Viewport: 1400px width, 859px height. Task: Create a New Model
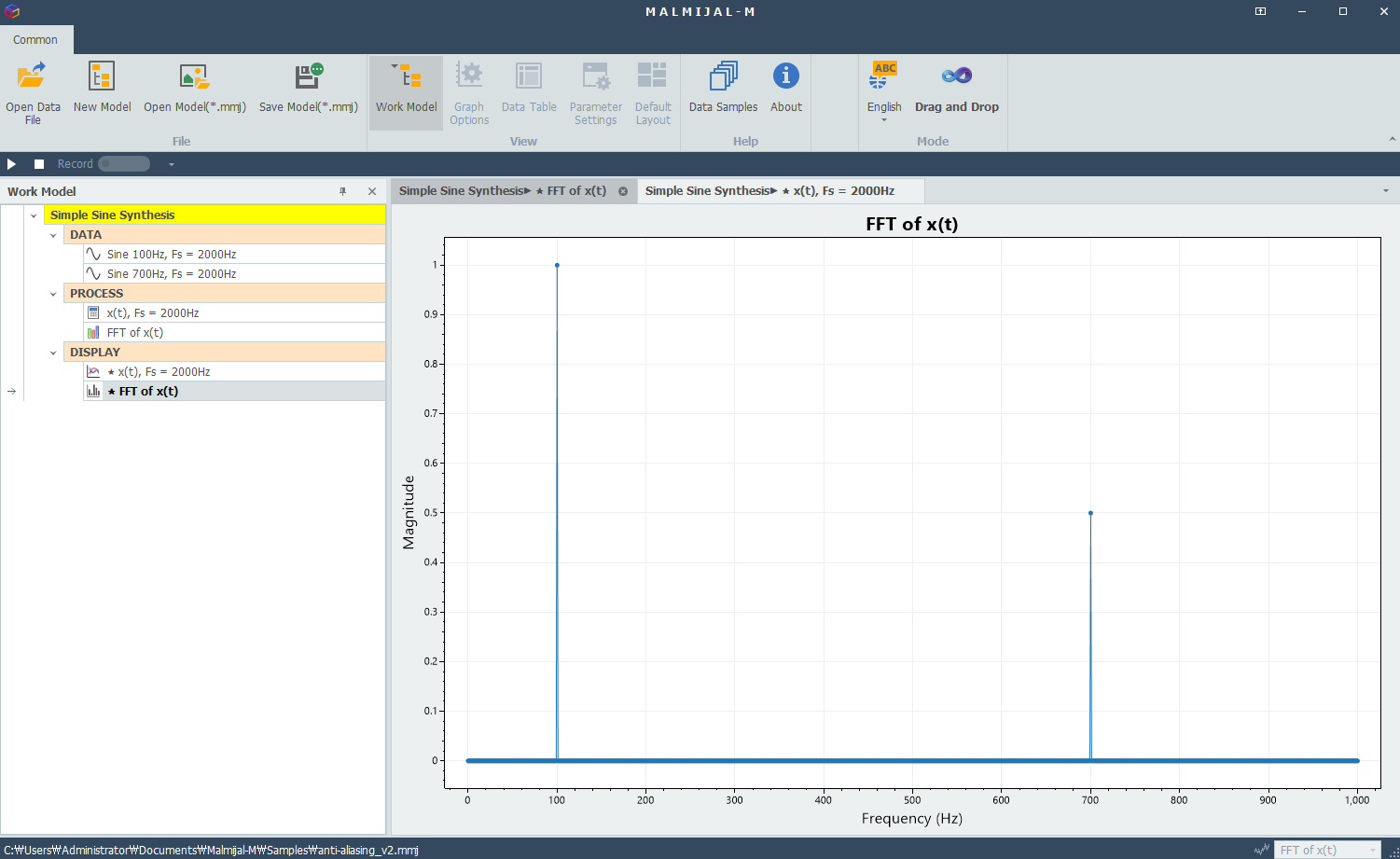pyautogui.click(x=102, y=88)
